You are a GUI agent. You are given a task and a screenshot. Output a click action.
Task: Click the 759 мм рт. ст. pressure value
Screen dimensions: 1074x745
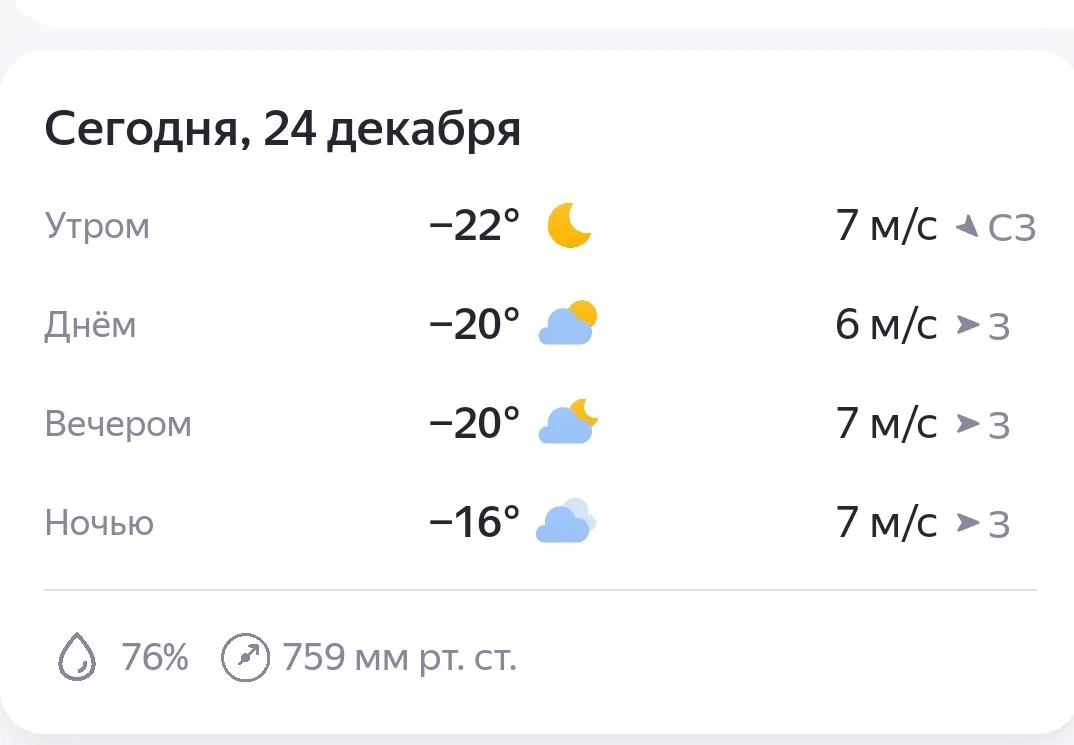pos(400,658)
